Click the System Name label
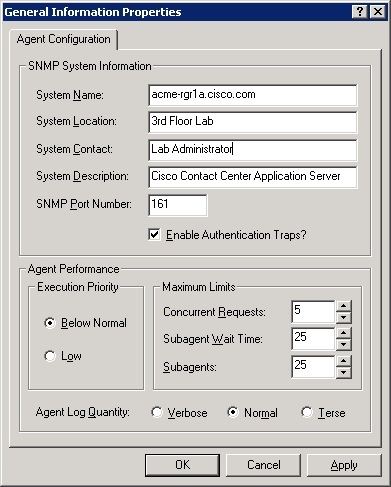 pos(70,95)
